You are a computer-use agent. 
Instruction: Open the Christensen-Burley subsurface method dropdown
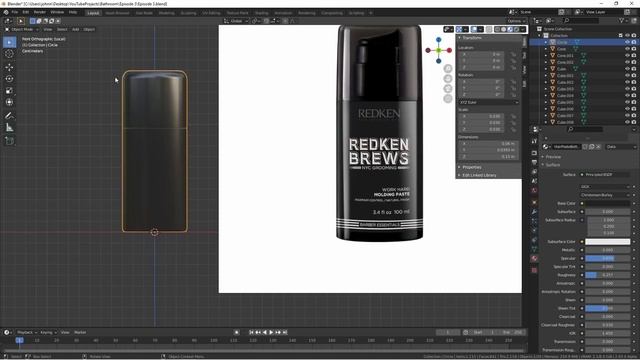[x=605, y=195]
